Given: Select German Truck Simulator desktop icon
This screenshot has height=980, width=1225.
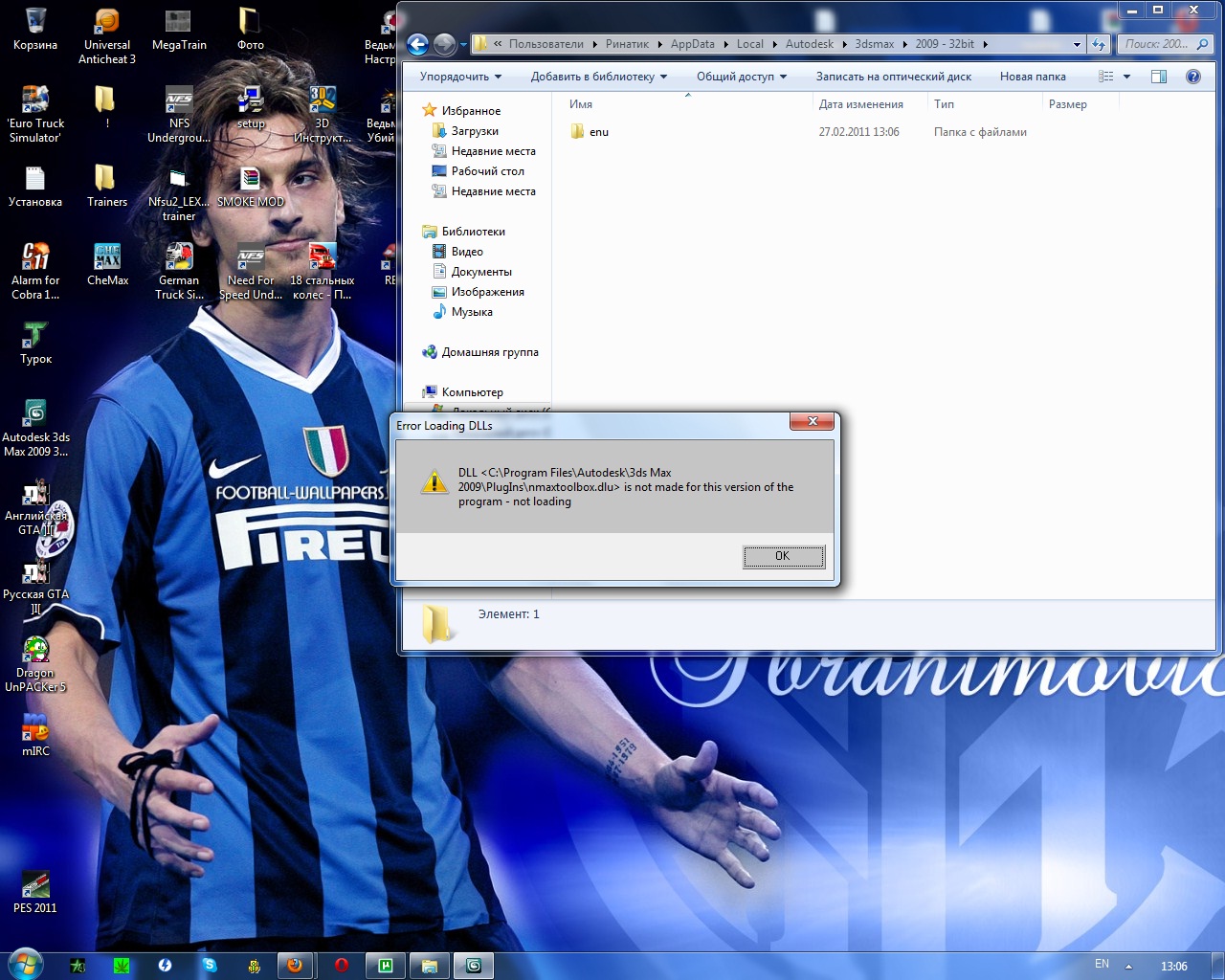Looking at the screenshot, I should pyautogui.click(x=179, y=272).
